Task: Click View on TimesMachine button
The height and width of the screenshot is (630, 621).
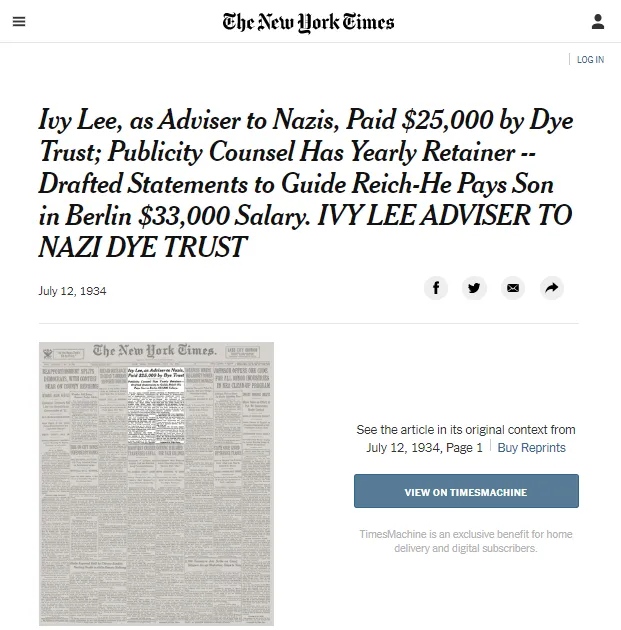Action: pyautogui.click(x=466, y=491)
